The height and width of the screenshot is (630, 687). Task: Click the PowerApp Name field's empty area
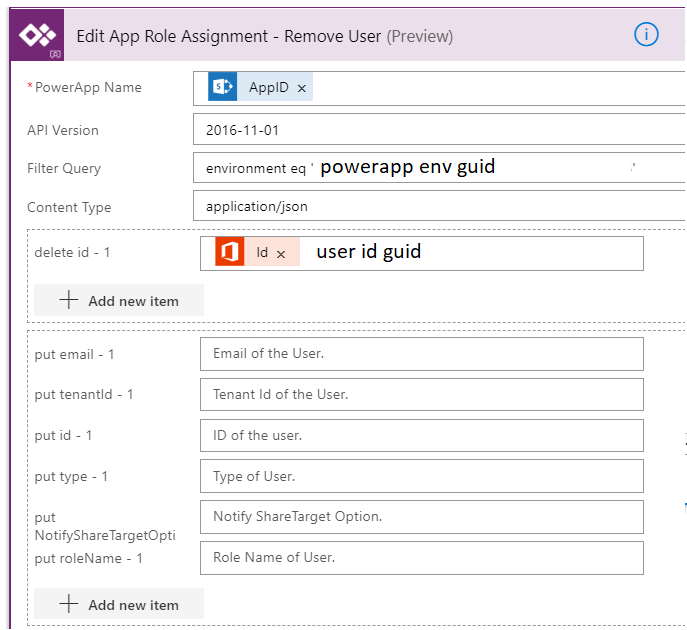[x=500, y=88]
